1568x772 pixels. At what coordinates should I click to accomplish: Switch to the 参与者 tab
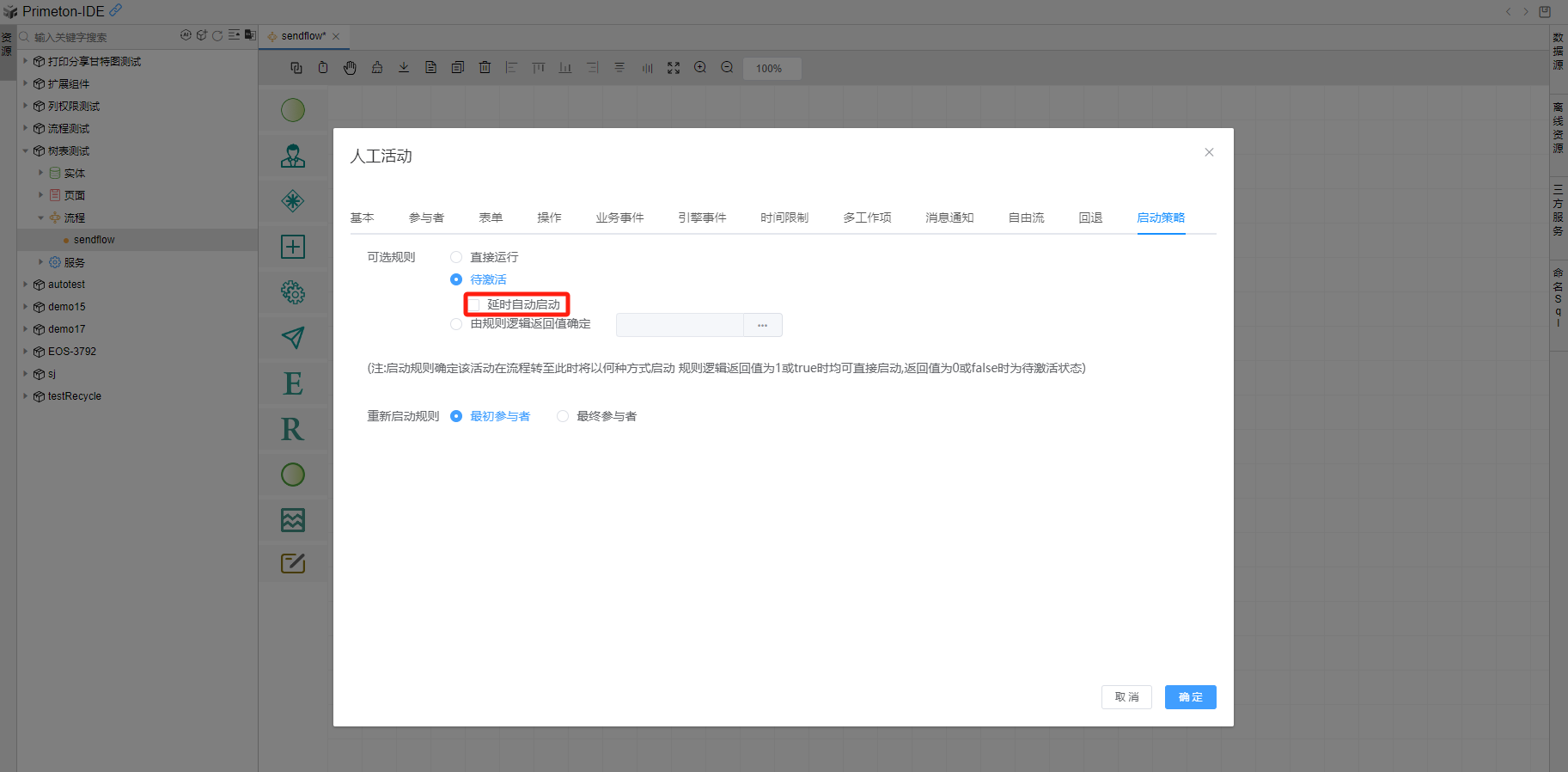point(426,218)
